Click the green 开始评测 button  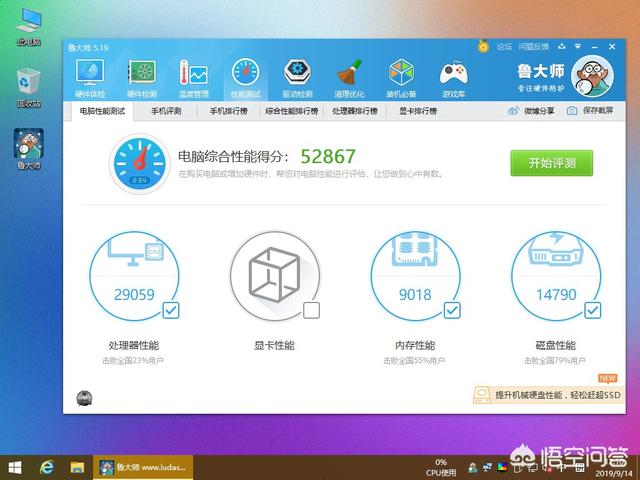551,163
